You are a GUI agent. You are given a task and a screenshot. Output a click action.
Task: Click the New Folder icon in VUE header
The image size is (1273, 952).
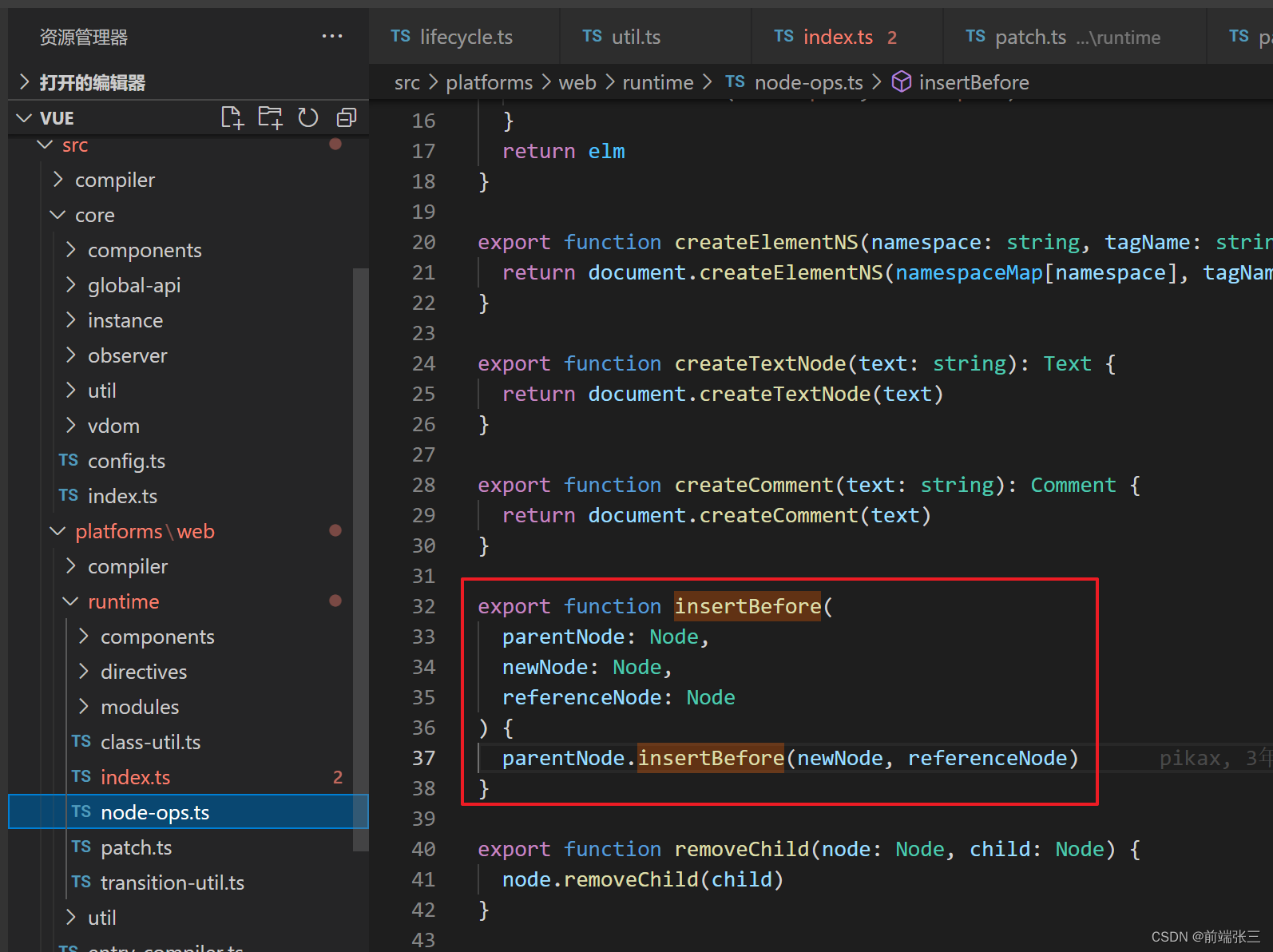(x=270, y=118)
